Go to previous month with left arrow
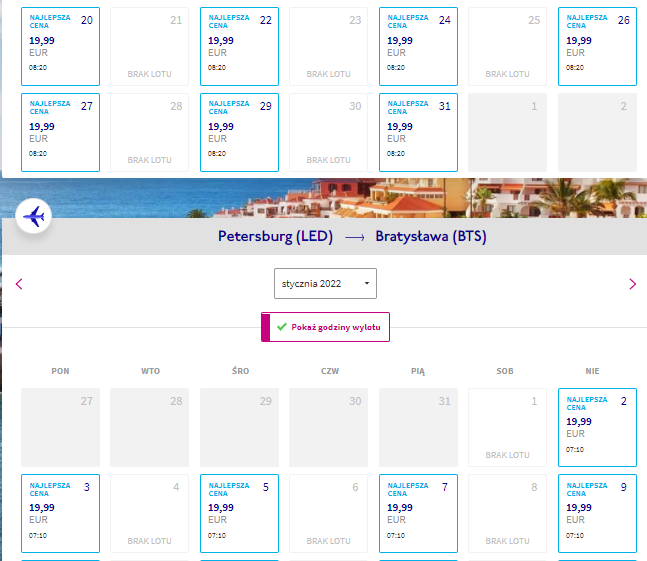 click(19, 284)
